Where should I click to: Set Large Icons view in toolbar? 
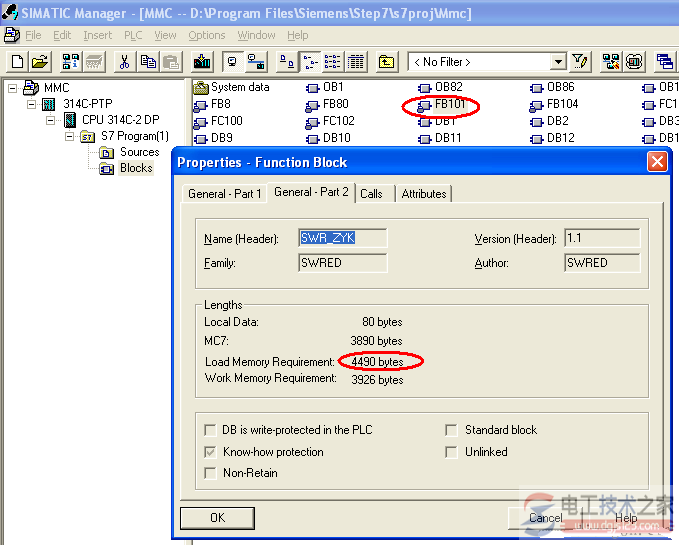pyautogui.click(x=287, y=61)
